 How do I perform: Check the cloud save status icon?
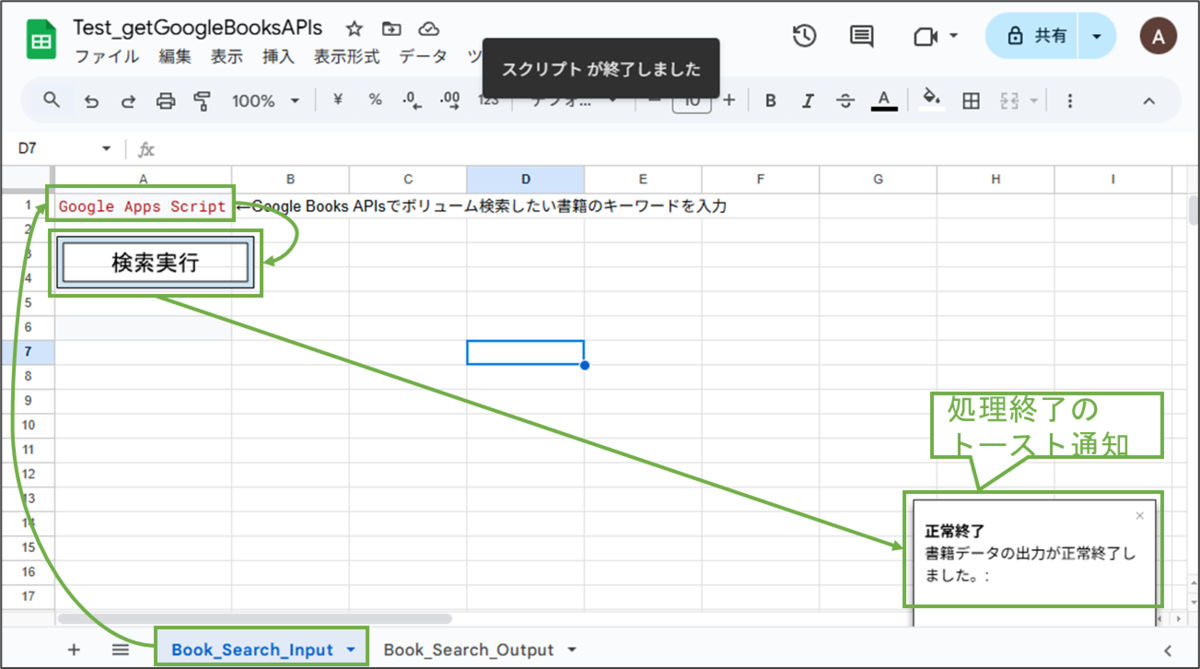pos(429,29)
